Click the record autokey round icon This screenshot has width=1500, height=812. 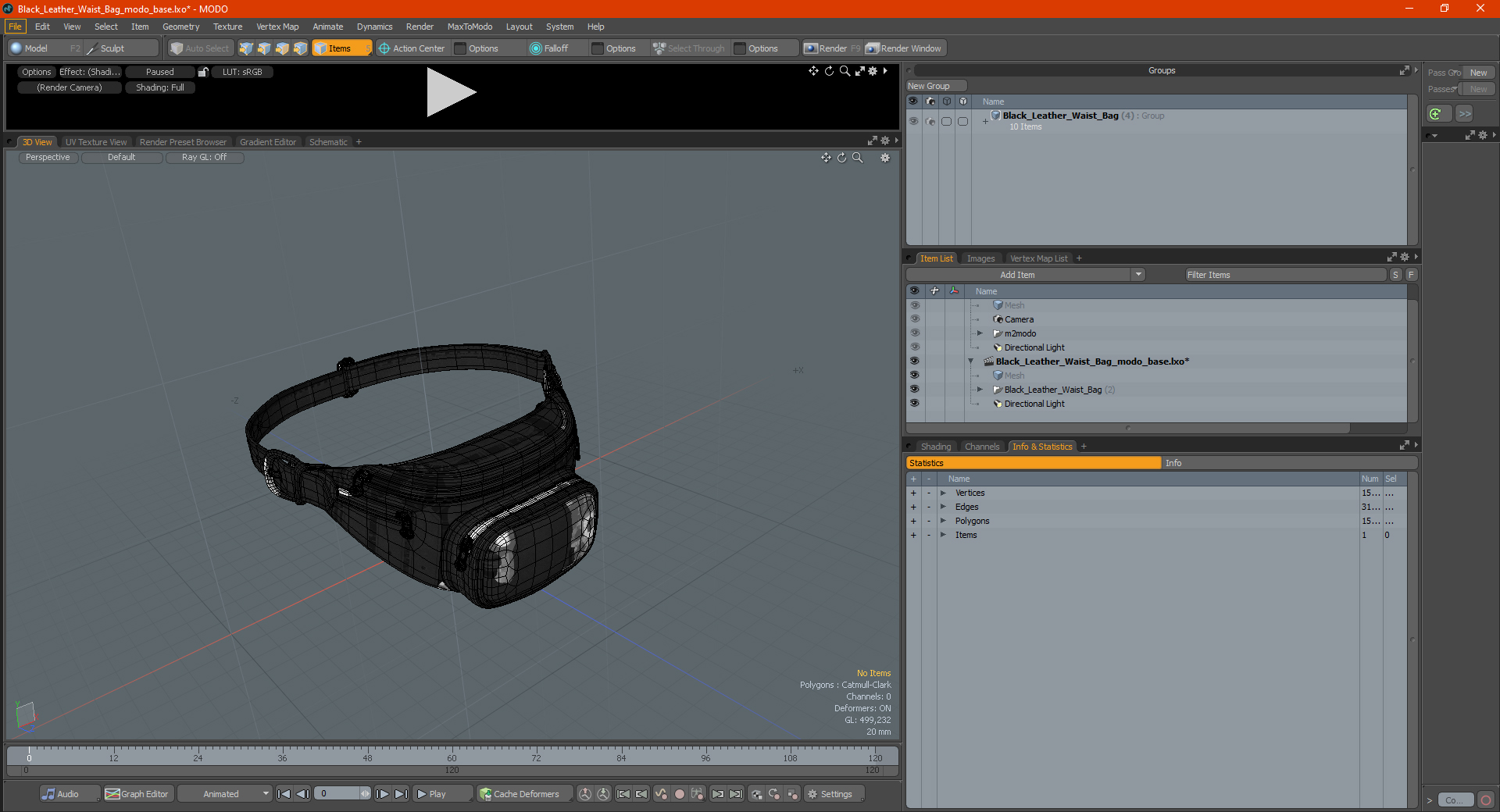pyautogui.click(x=680, y=794)
